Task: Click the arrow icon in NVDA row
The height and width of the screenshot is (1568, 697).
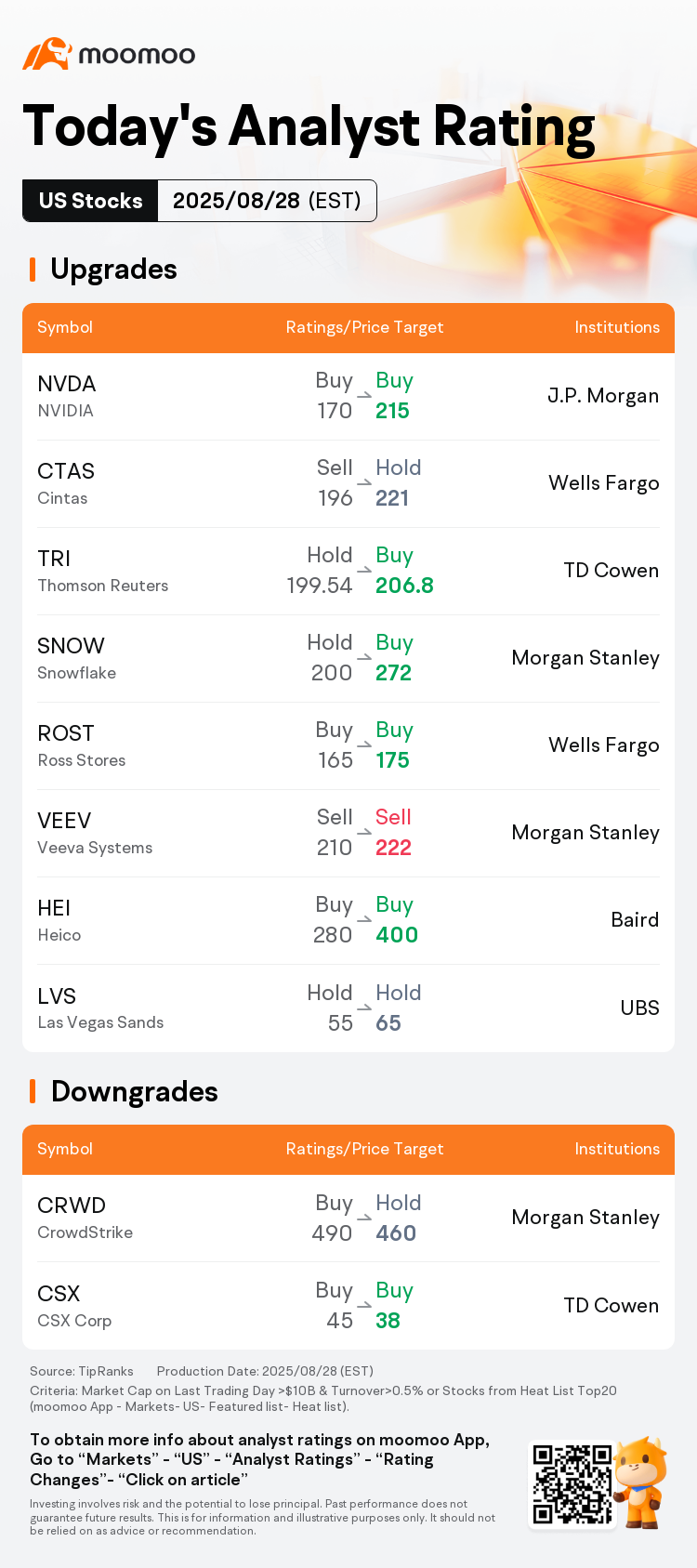Action: click(x=364, y=396)
